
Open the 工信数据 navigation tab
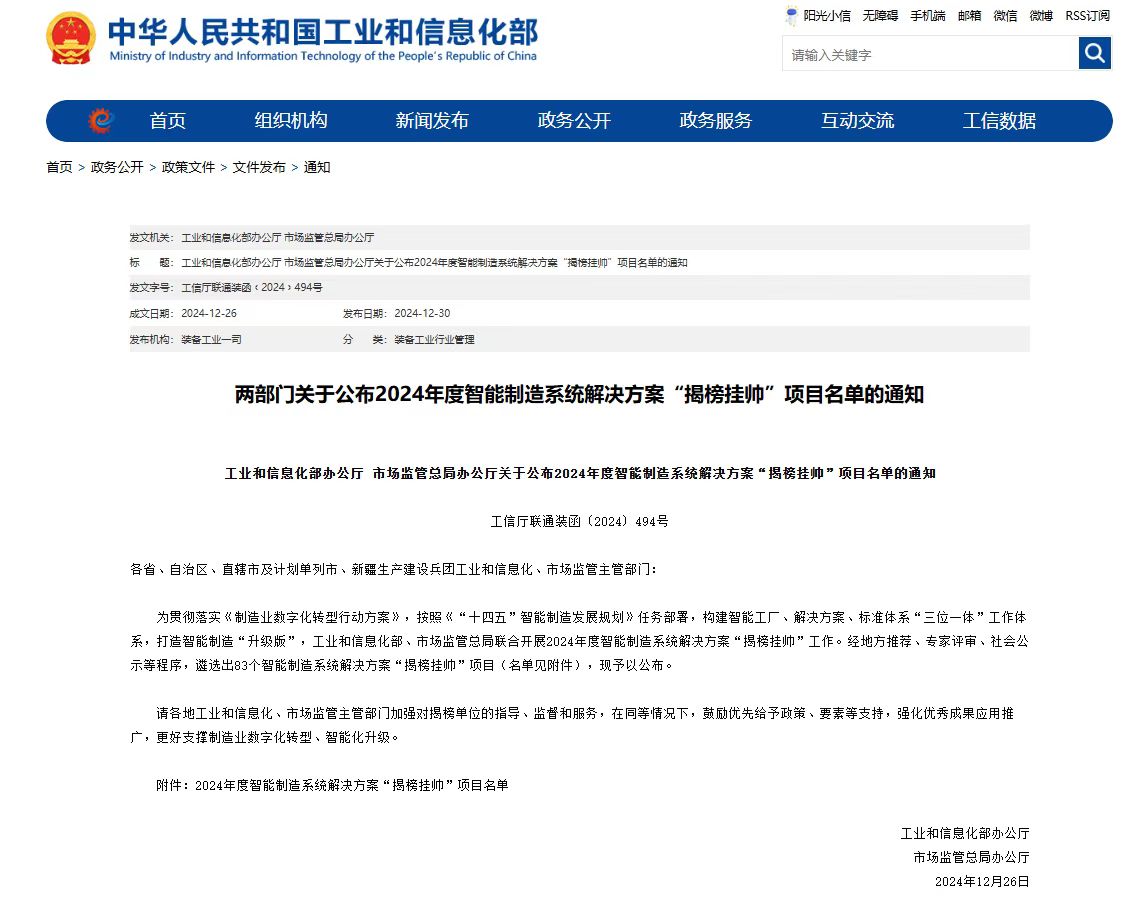(x=1000, y=121)
